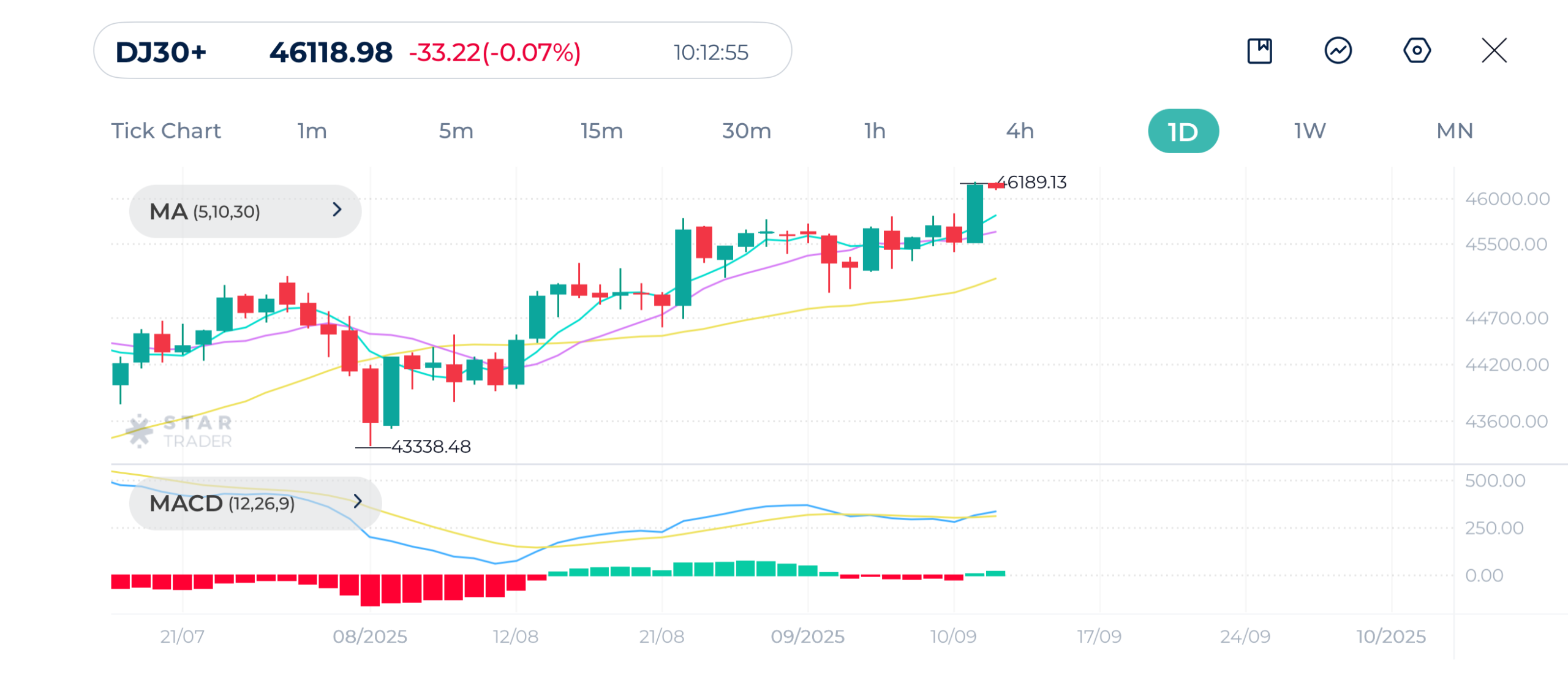Click the MA indicator chevron arrow

tap(337, 210)
